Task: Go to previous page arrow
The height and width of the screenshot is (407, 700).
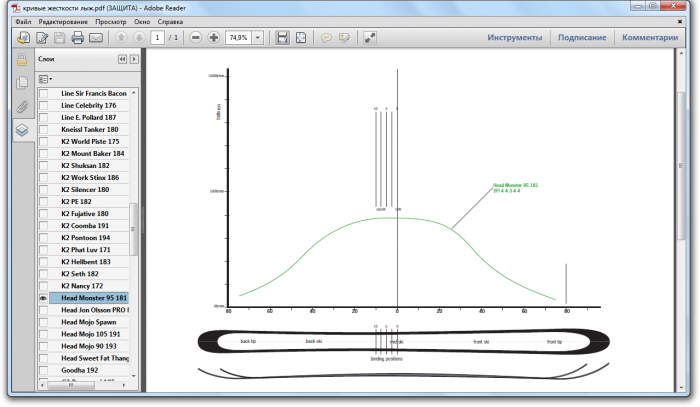Action: coord(121,38)
